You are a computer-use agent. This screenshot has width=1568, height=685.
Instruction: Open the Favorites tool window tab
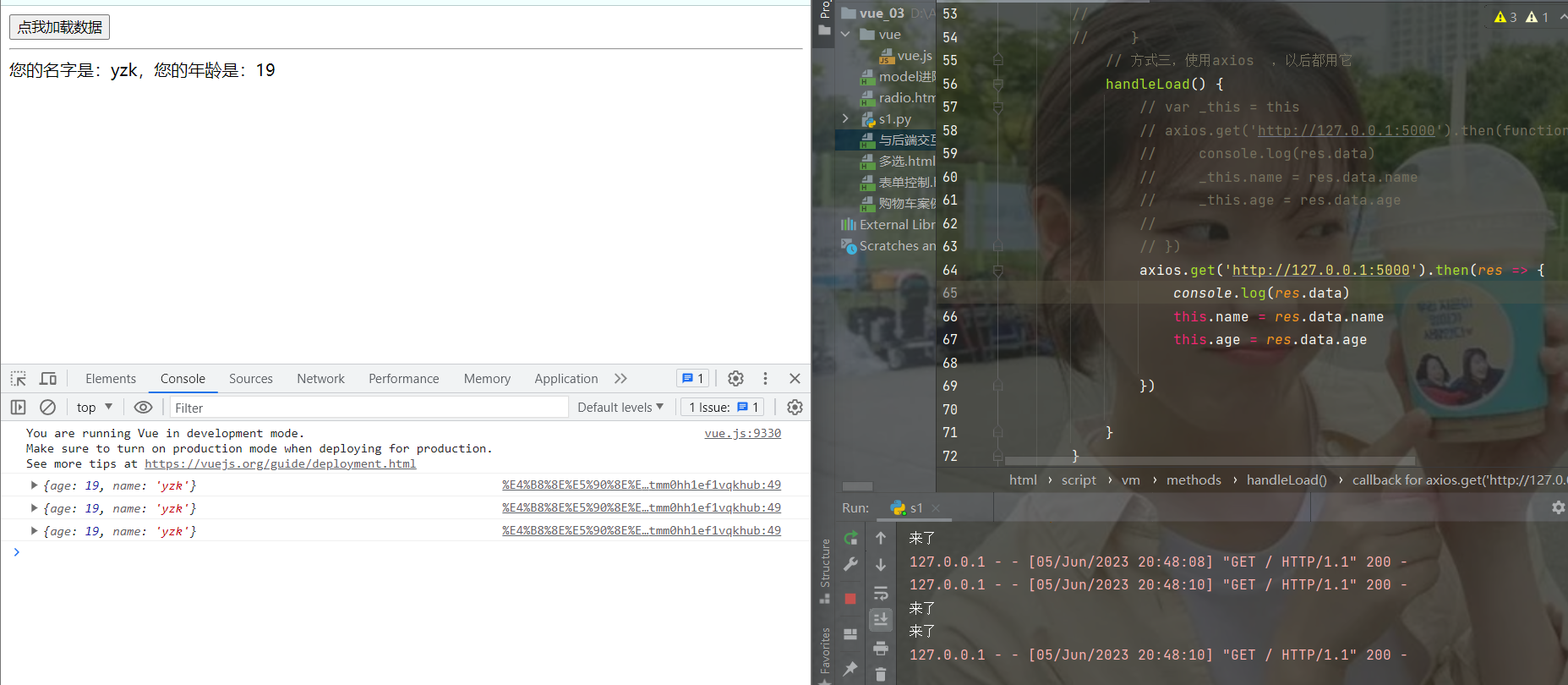[825, 655]
